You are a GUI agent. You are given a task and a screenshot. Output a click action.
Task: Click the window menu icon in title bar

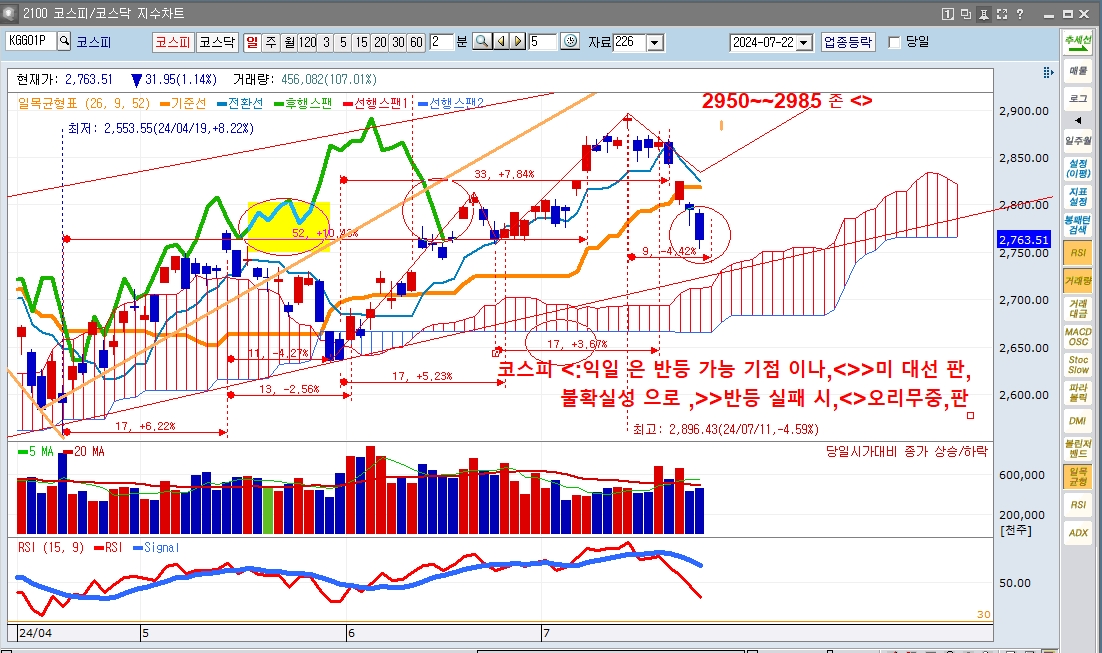(9, 13)
